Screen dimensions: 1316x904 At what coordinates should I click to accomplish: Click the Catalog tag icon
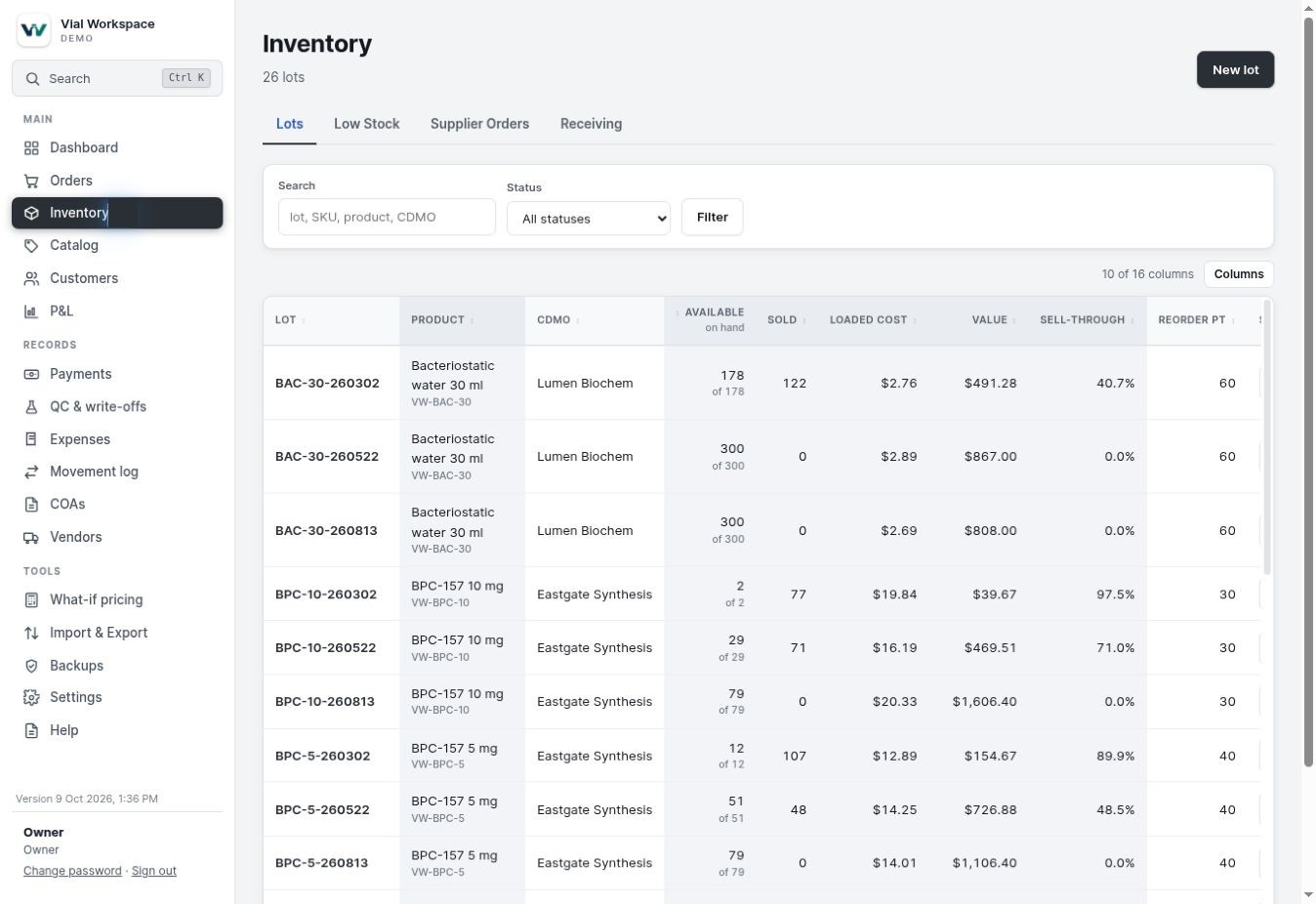[x=31, y=246]
